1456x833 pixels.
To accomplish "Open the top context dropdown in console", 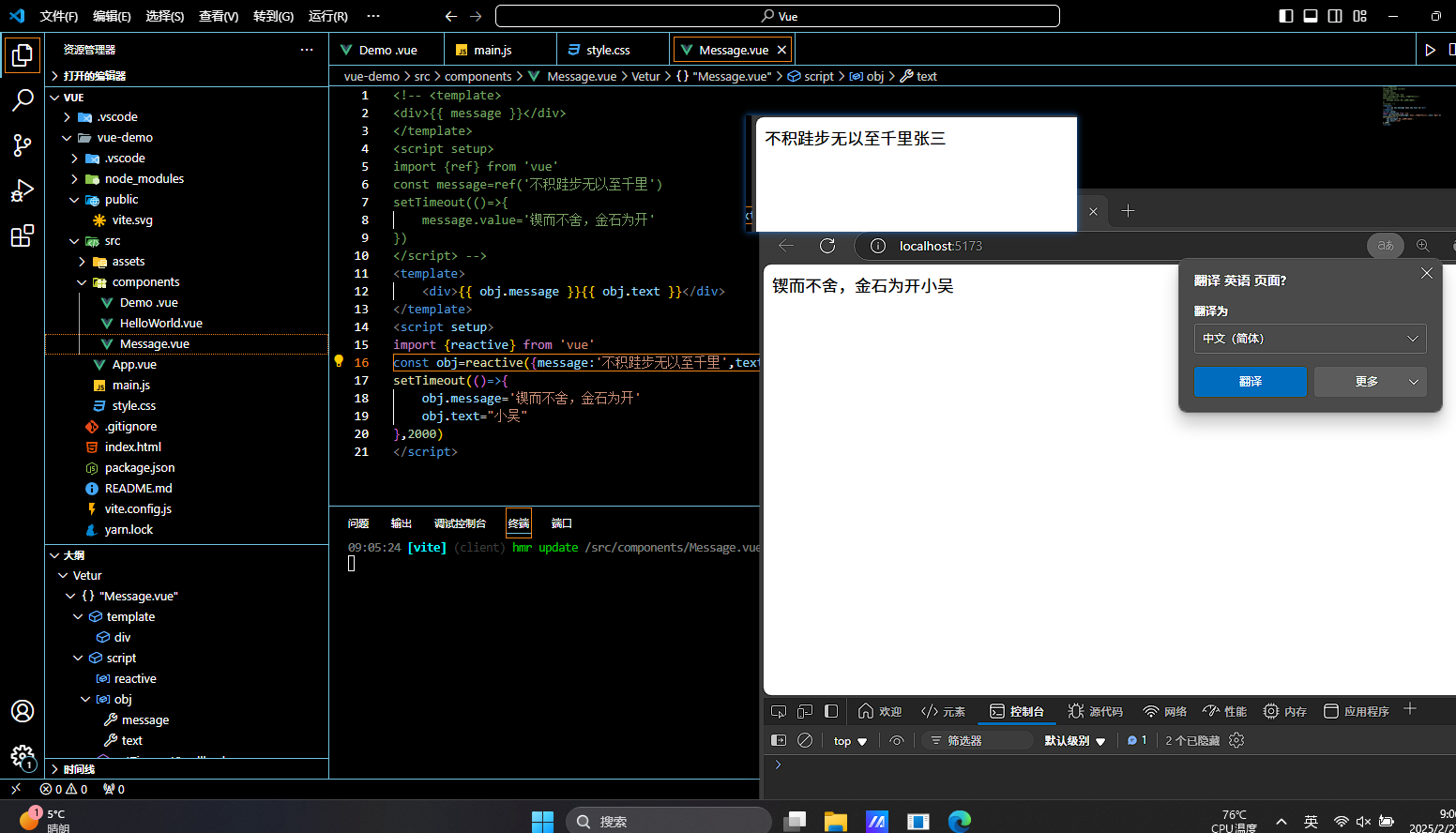I will click(850, 741).
